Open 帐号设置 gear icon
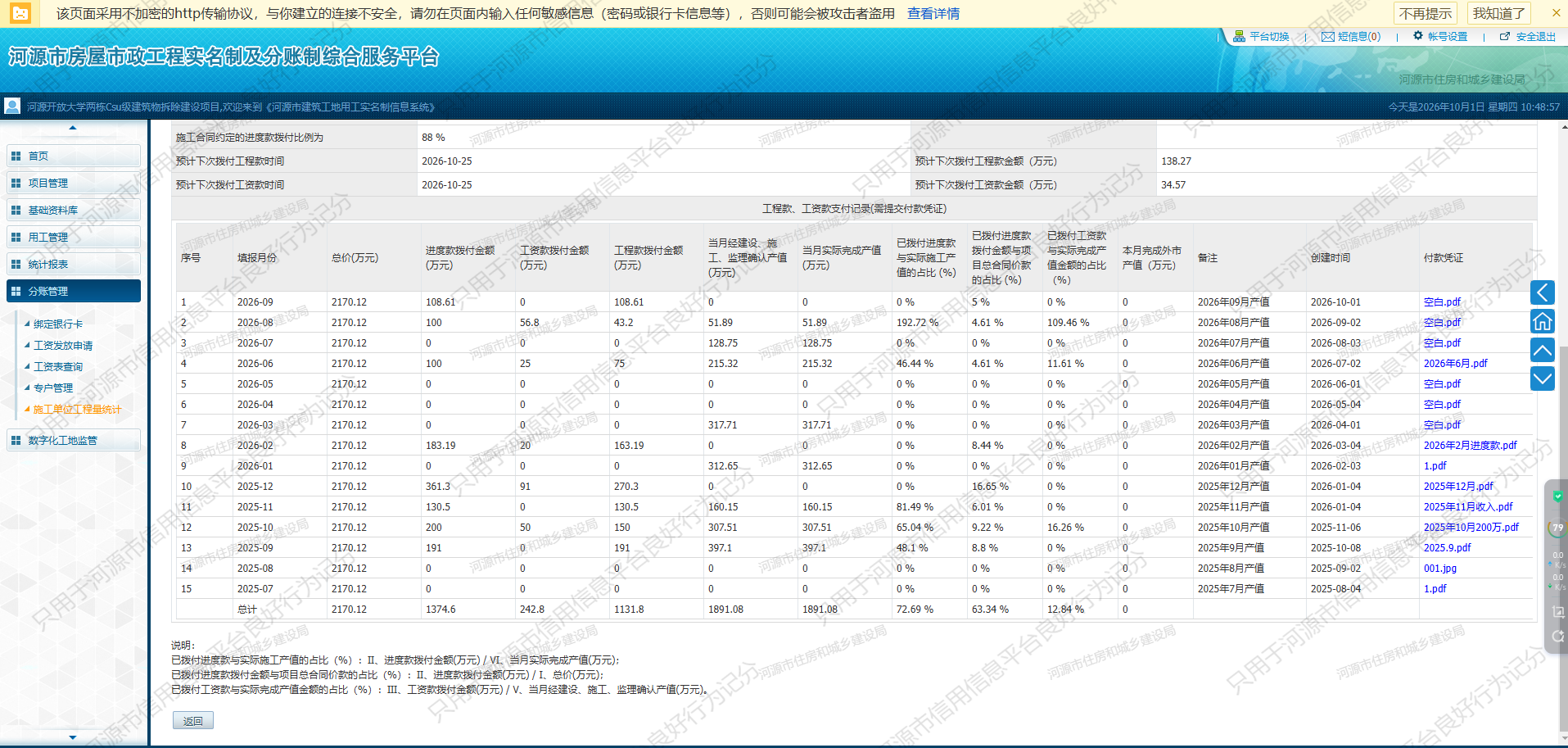1568x748 pixels. click(1418, 35)
